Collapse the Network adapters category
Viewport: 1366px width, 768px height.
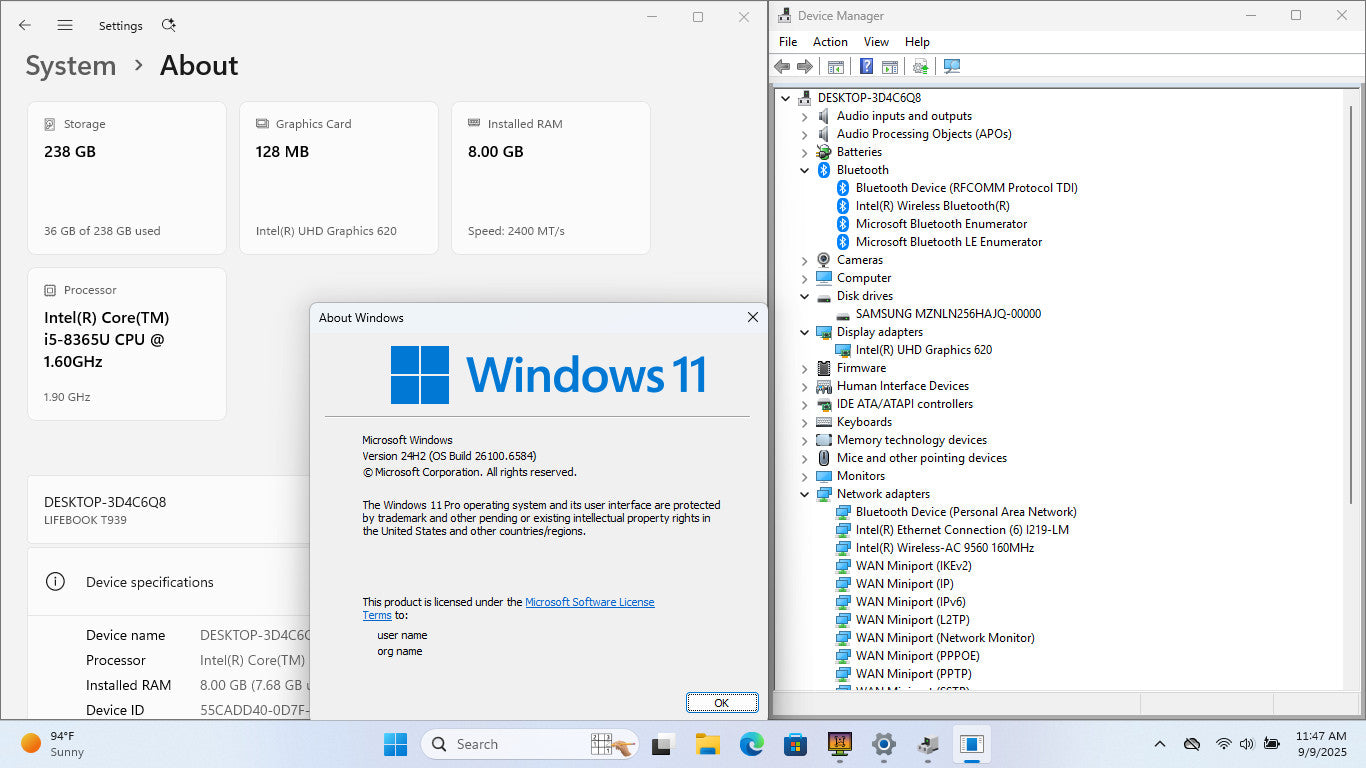[x=804, y=494]
